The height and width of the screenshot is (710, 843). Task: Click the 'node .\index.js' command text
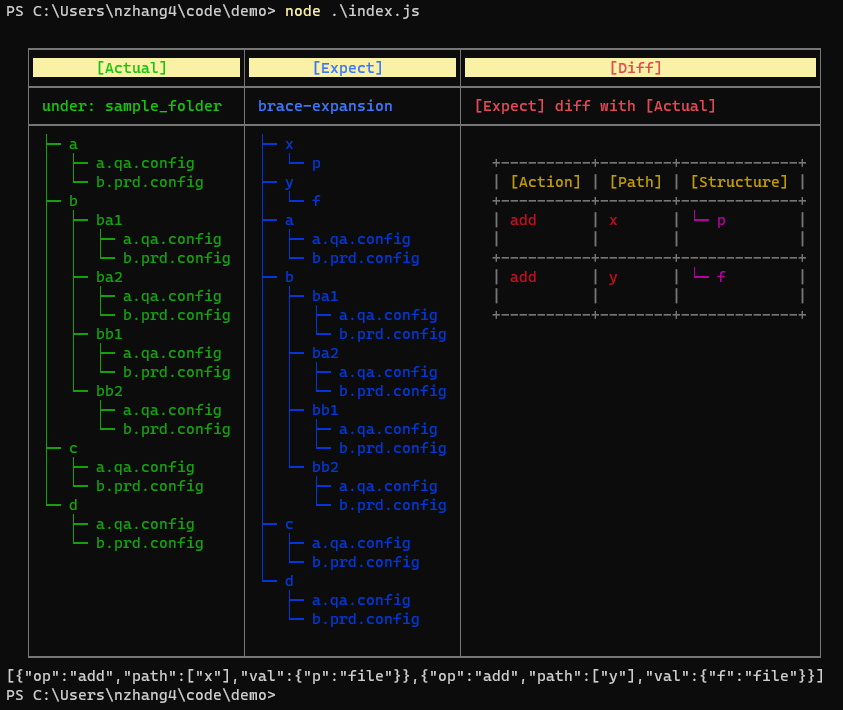click(352, 11)
